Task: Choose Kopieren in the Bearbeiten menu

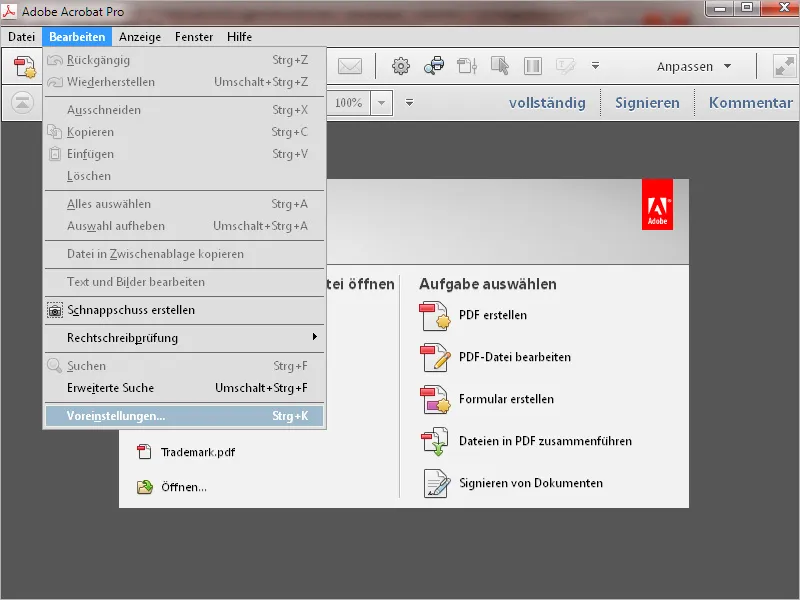Action: 184,132
